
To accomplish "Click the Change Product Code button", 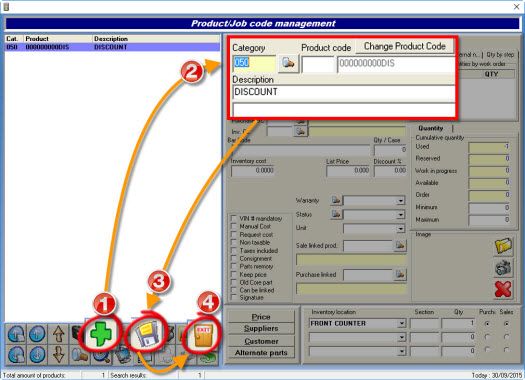I will [404, 46].
